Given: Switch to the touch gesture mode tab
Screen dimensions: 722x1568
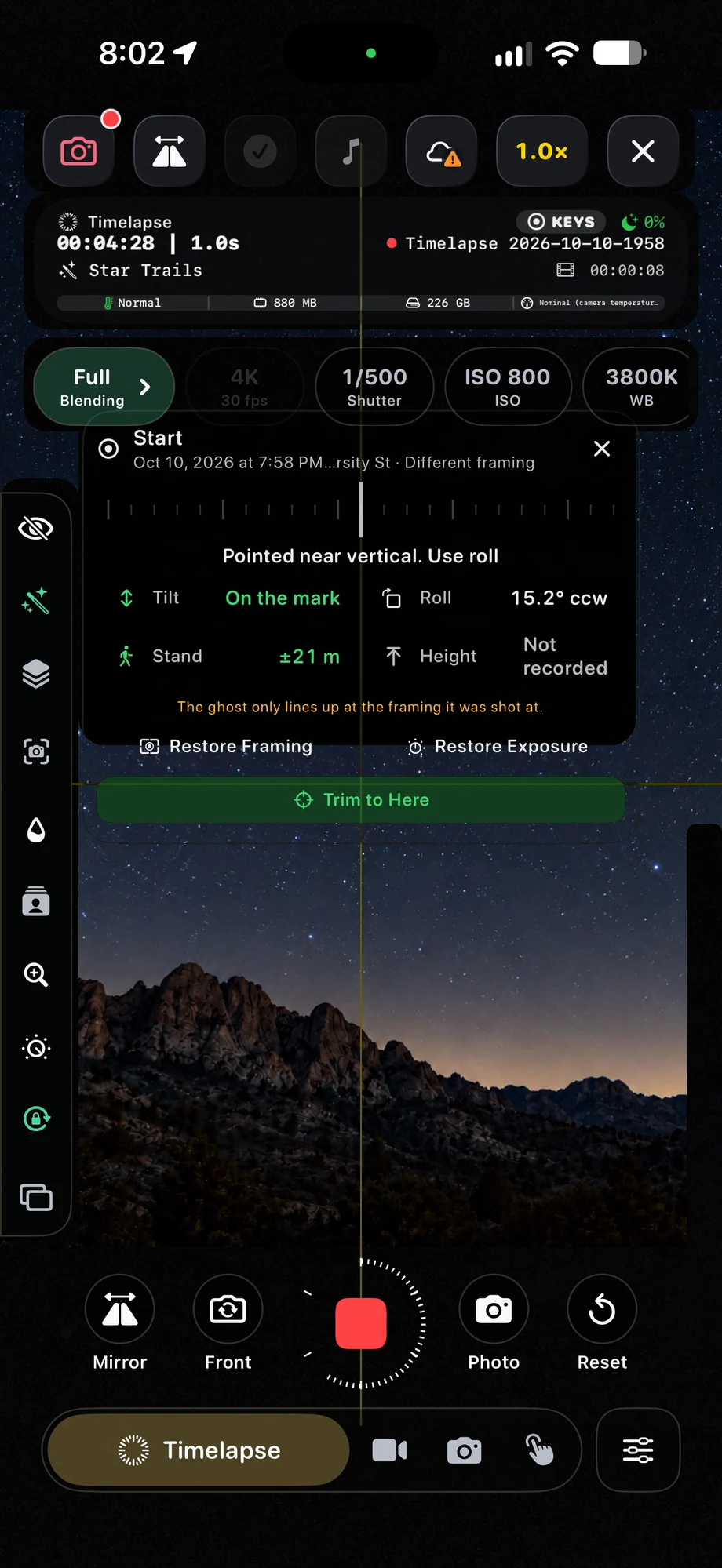Looking at the screenshot, I should [x=539, y=1450].
